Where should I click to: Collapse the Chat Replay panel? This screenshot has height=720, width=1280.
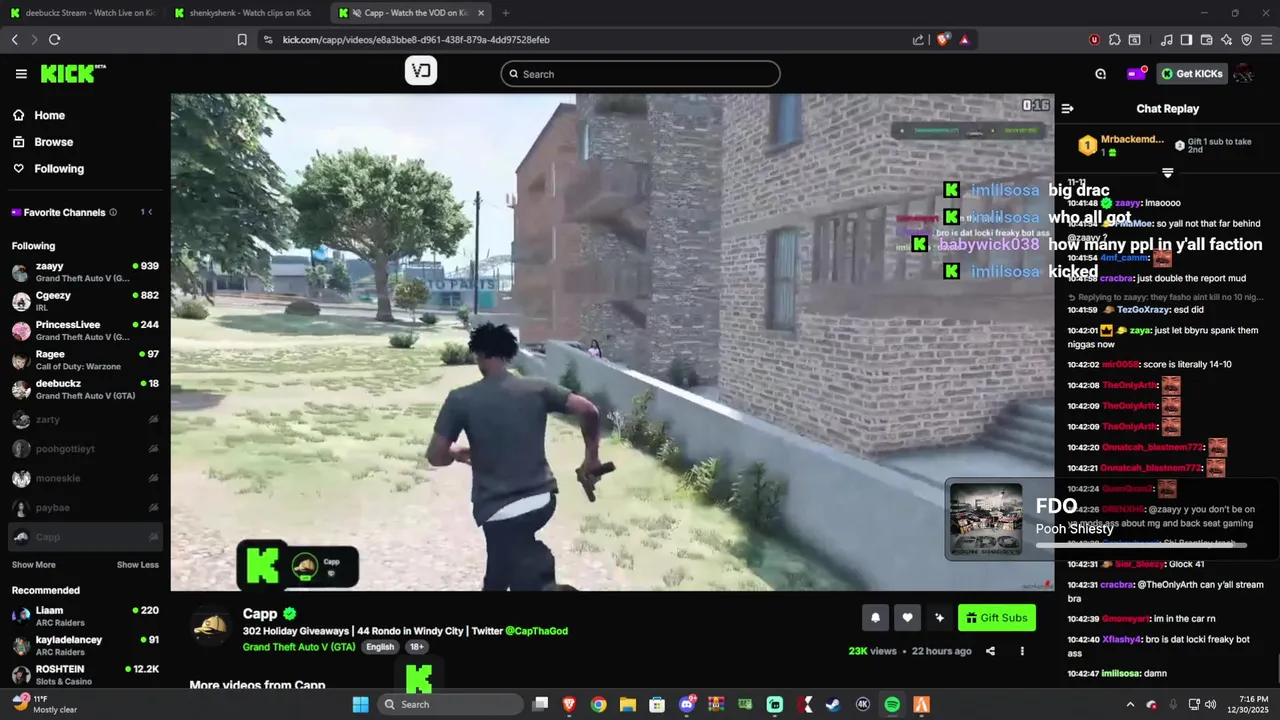pos(1067,108)
